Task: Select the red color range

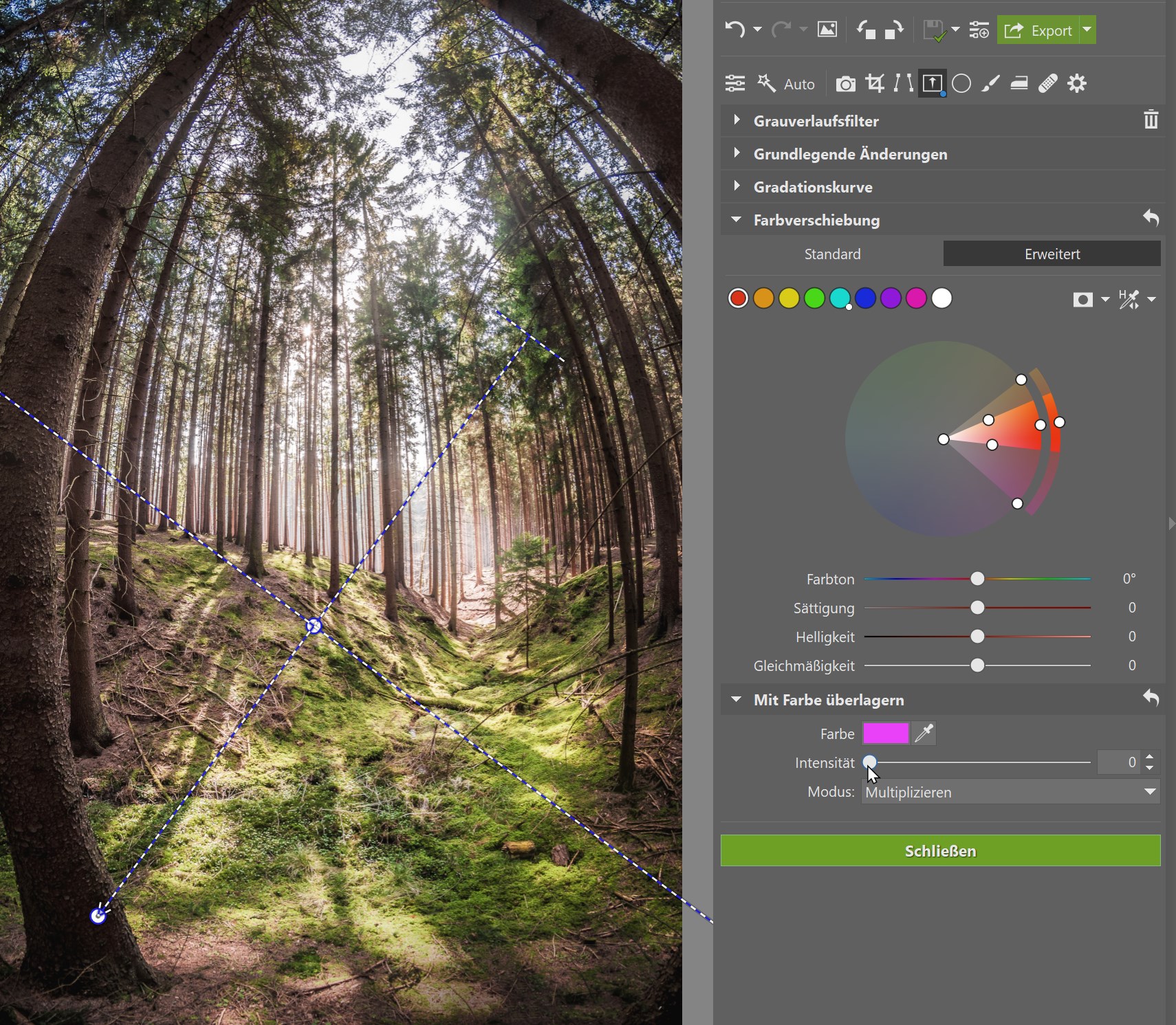Action: coord(738,298)
